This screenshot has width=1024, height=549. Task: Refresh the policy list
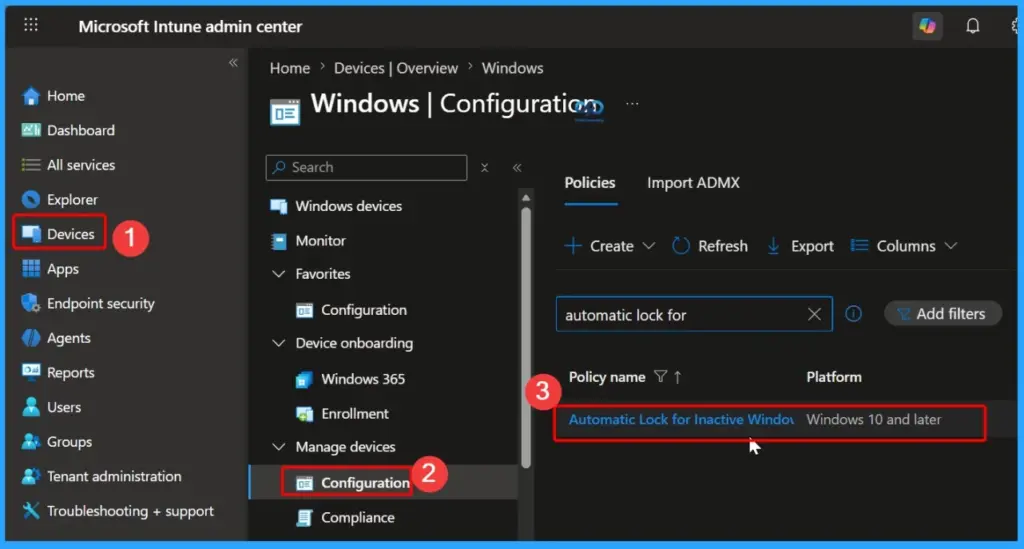pos(710,246)
